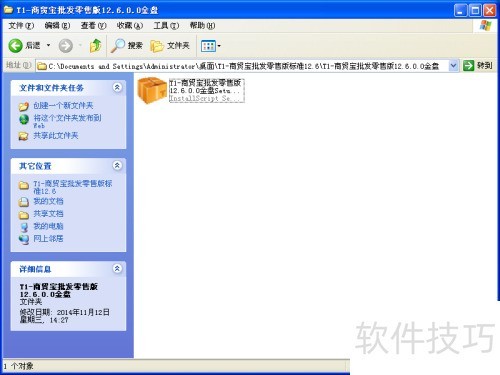The height and width of the screenshot is (375, 500).
Task: Open the Edit (编辑) menu
Action: (x=57, y=26)
